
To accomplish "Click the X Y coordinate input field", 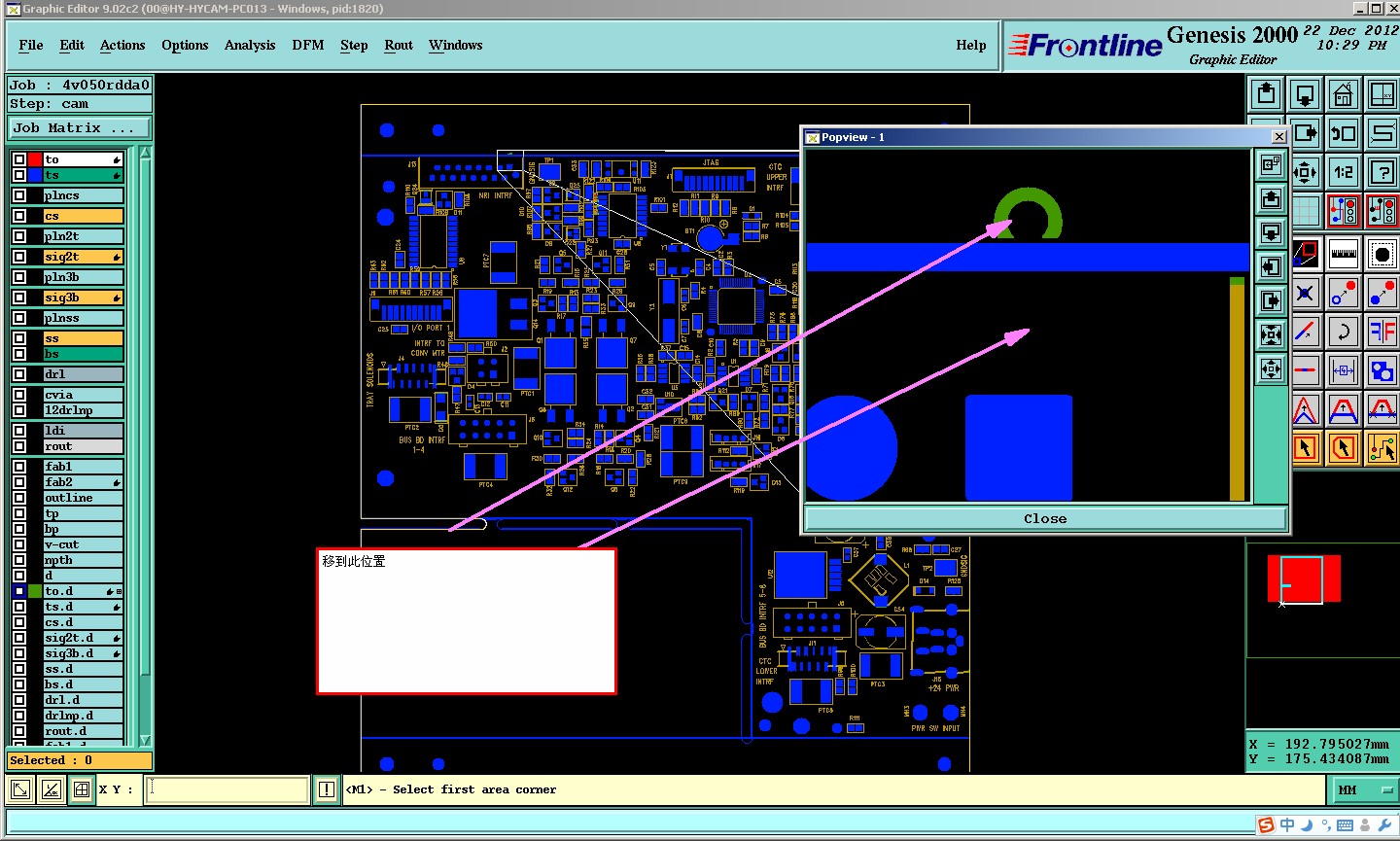I will click(x=227, y=789).
